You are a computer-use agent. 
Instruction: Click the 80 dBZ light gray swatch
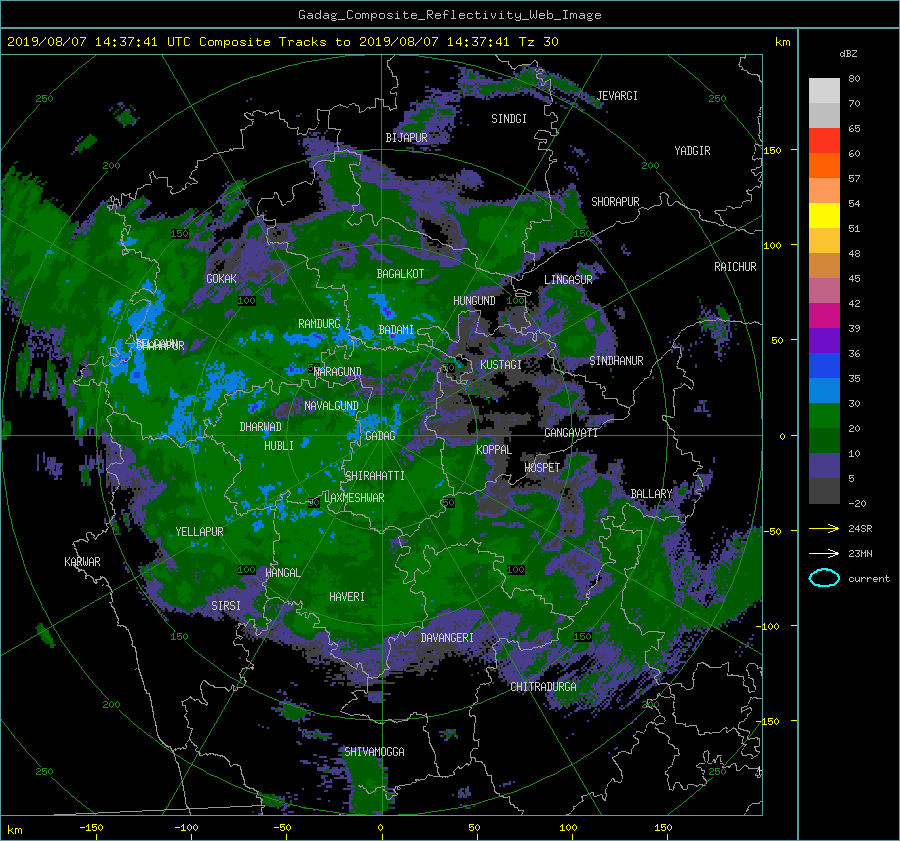(x=824, y=90)
